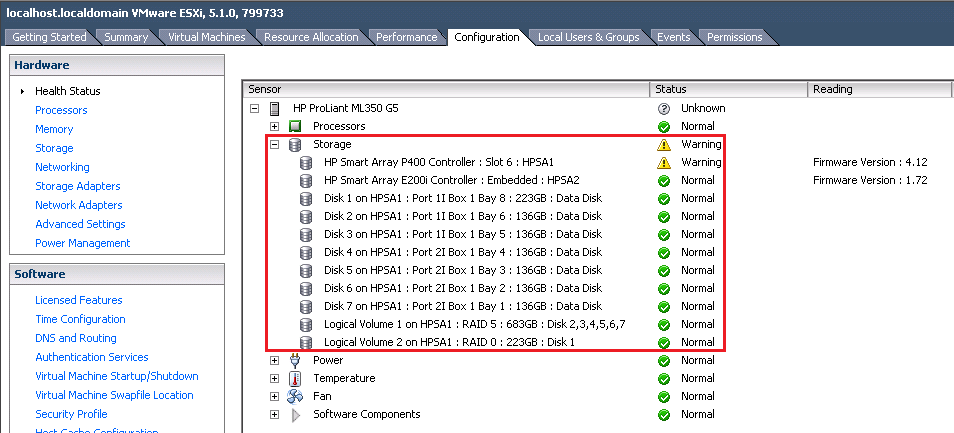Collapse the Storage tree node
Screen dimensions: 954x433
coord(274,144)
